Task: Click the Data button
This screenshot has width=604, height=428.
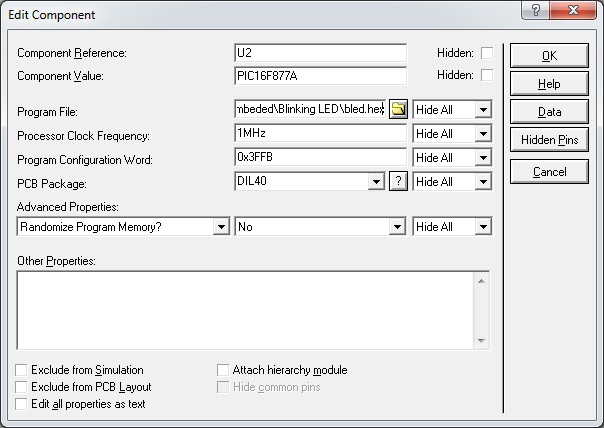Action: (549, 112)
